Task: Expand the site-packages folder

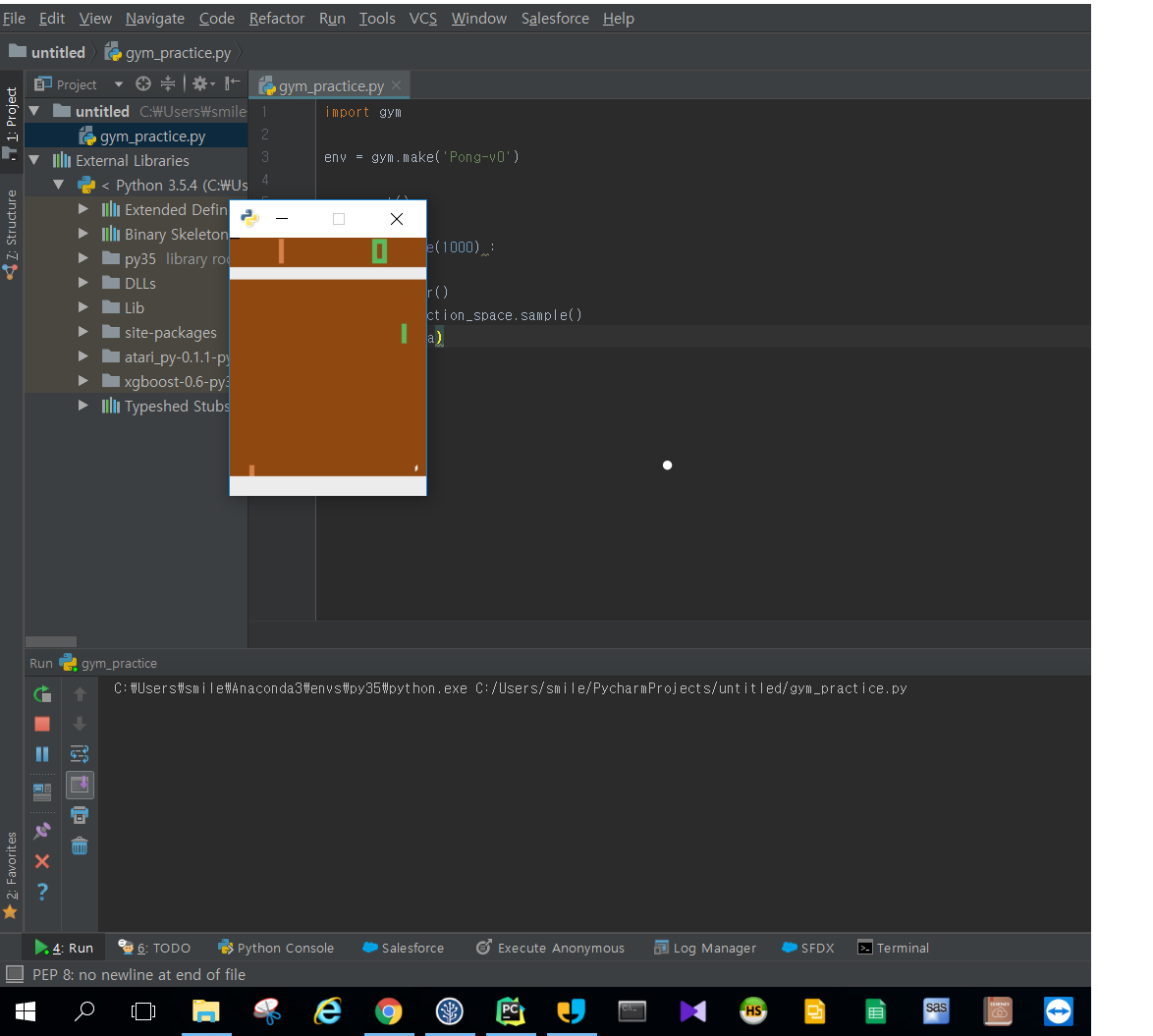Action: (83, 332)
